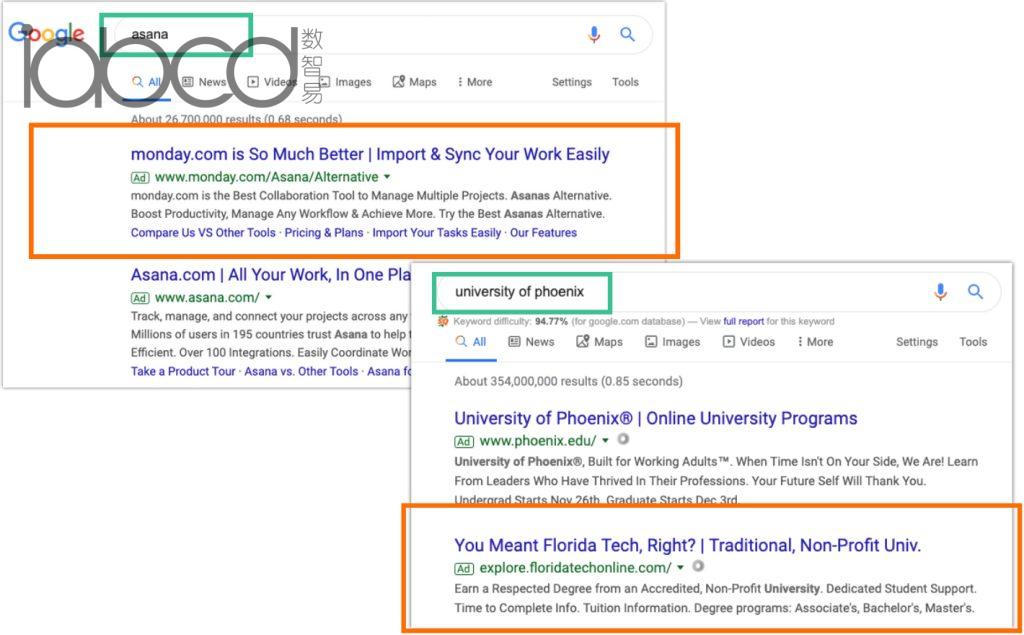Open Our Features sitelink
This screenshot has width=1024, height=635.
pyautogui.click(x=543, y=233)
